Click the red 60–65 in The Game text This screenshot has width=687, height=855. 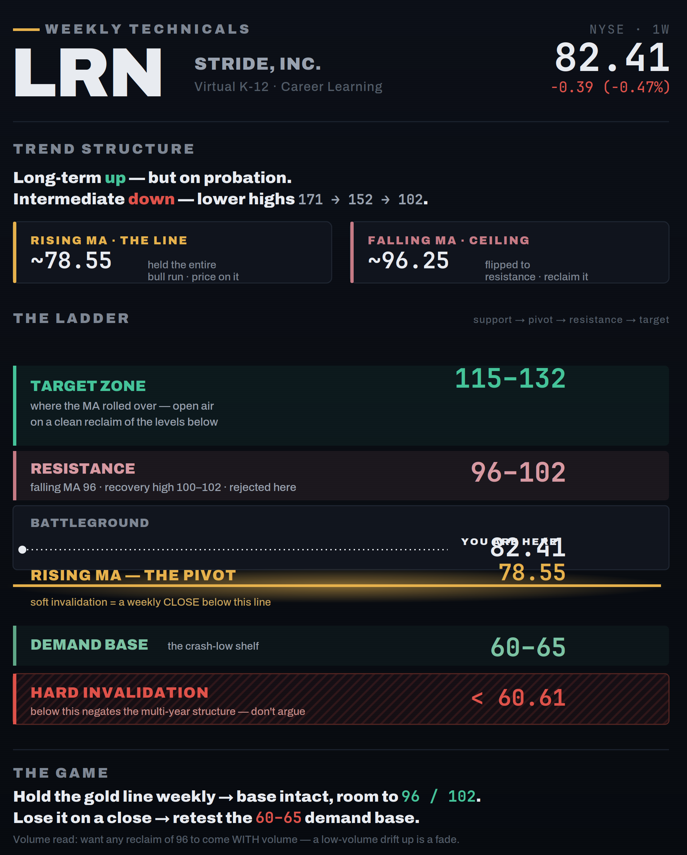tap(278, 818)
